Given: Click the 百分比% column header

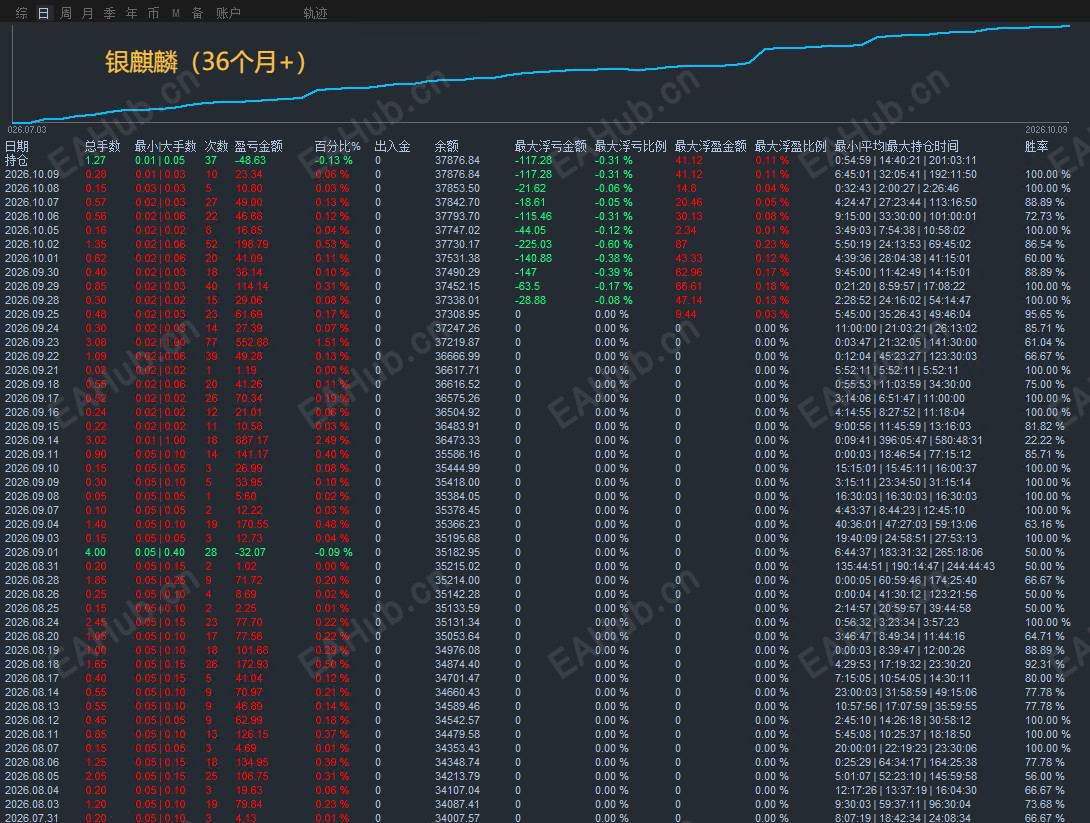Looking at the screenshot, I should coord(338,146).
